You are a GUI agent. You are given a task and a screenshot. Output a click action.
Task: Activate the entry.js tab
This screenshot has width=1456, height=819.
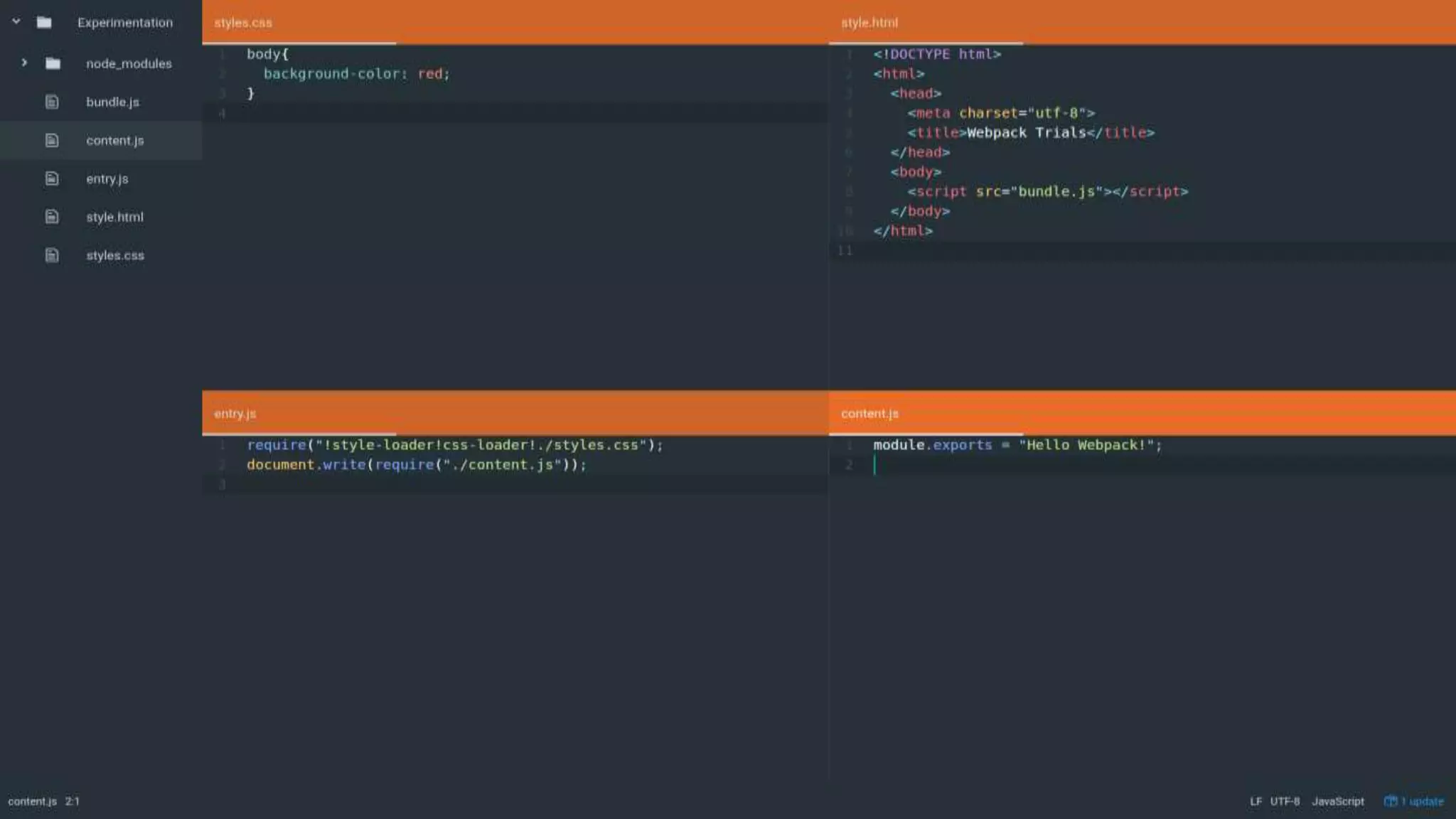coord(235,414)
